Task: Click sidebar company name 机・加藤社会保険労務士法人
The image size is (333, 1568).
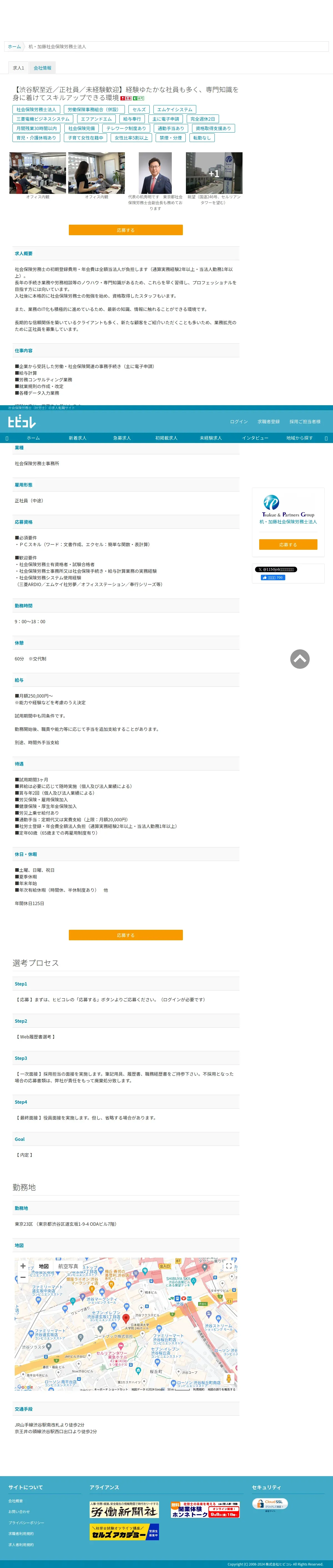Action: pyautogui.click(x=288, y=522)
